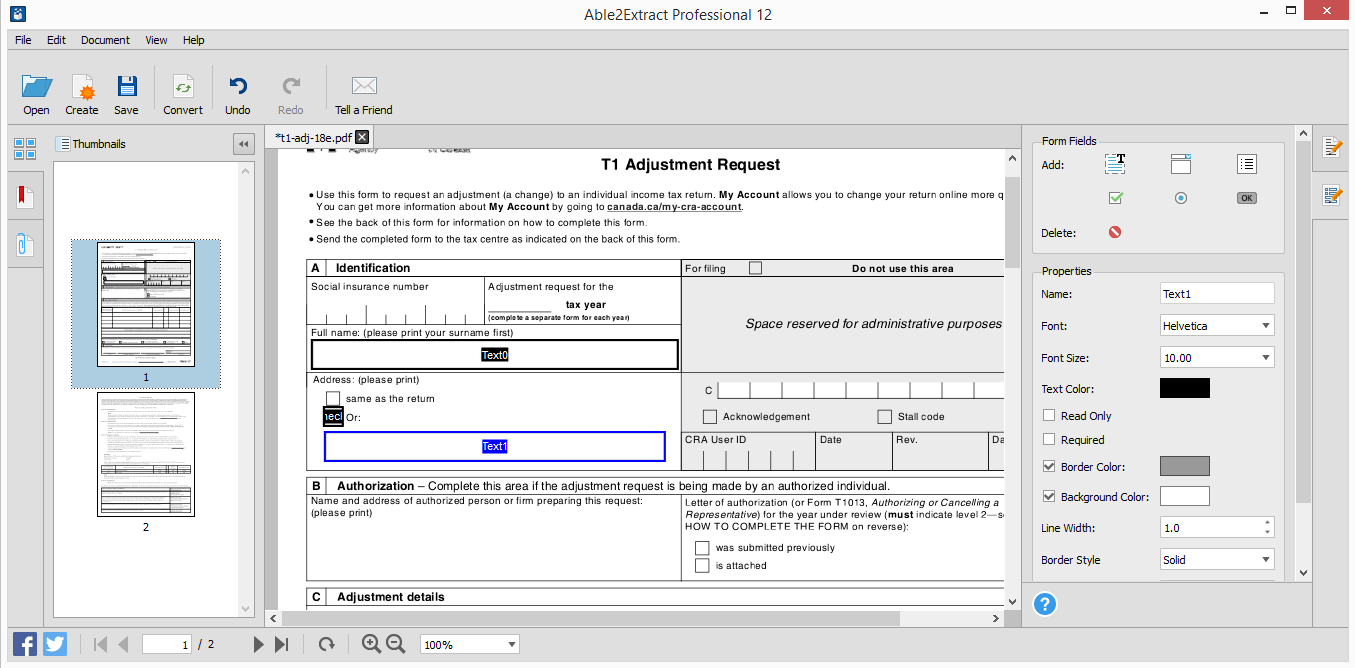Select the Text1 form field
This screenshot has width=1355, height=668.
point(495,447)
